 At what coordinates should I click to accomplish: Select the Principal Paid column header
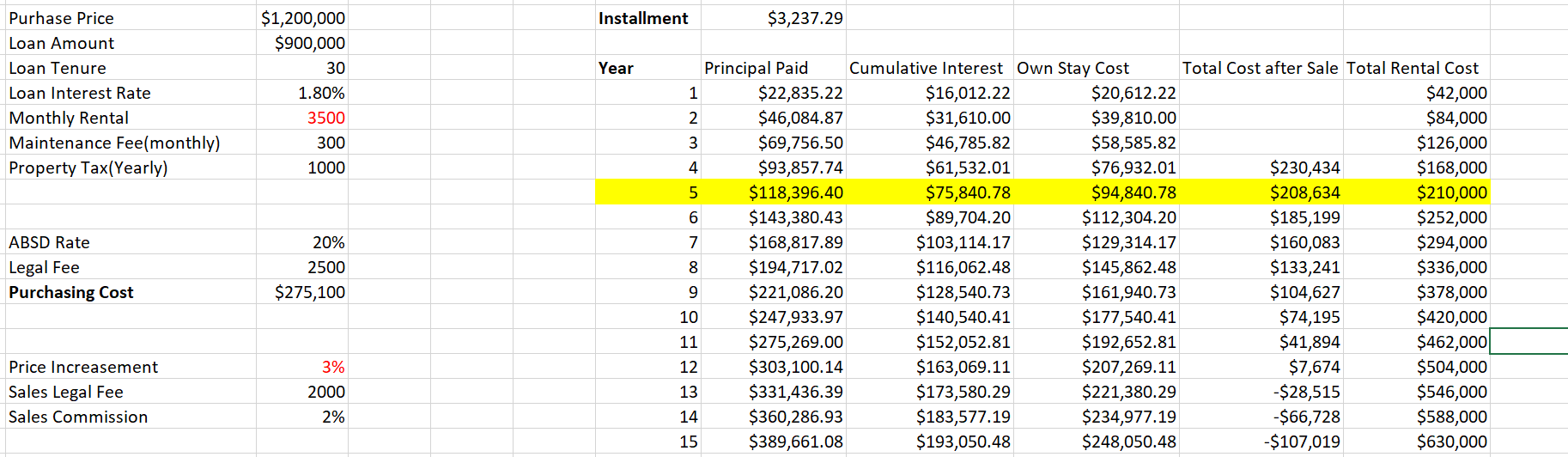click(x=756, y=68)
